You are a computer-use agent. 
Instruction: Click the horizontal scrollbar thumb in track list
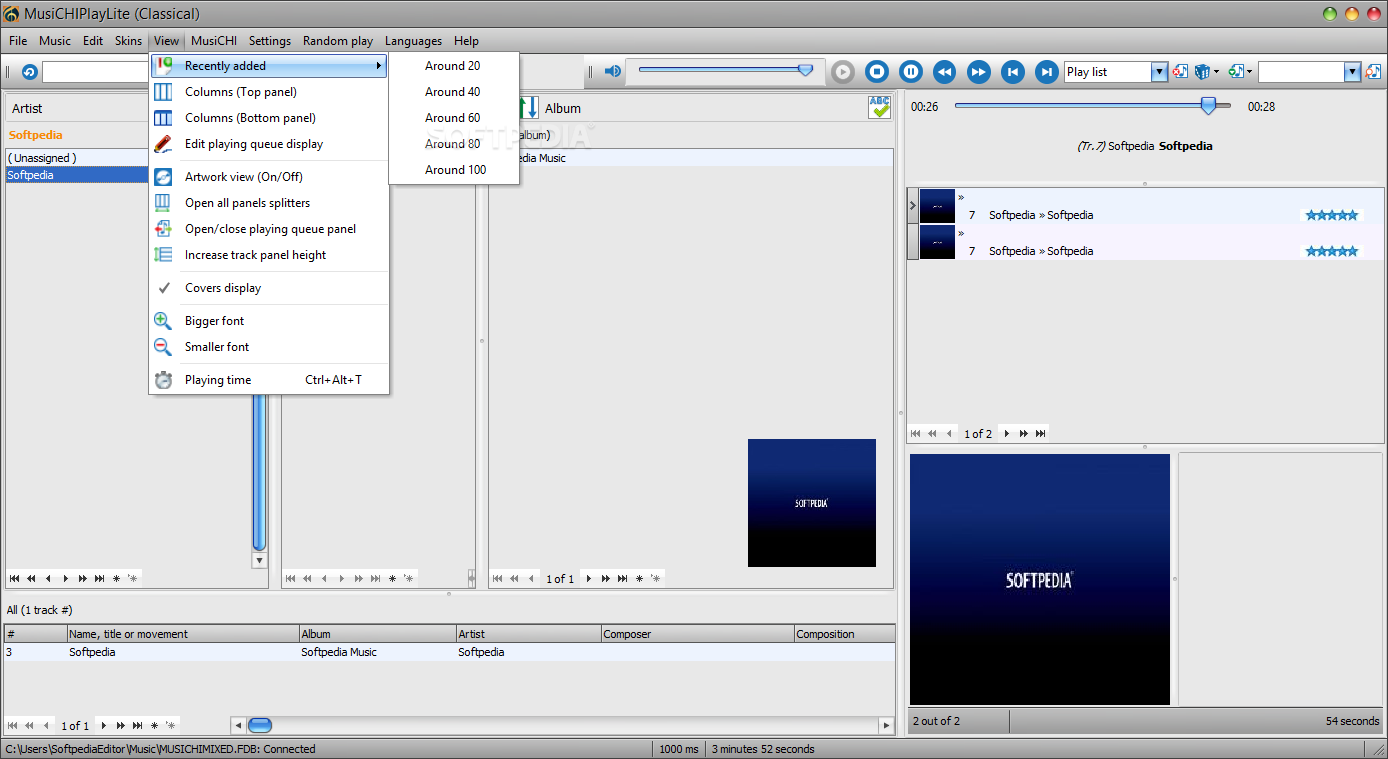(260, 725)
